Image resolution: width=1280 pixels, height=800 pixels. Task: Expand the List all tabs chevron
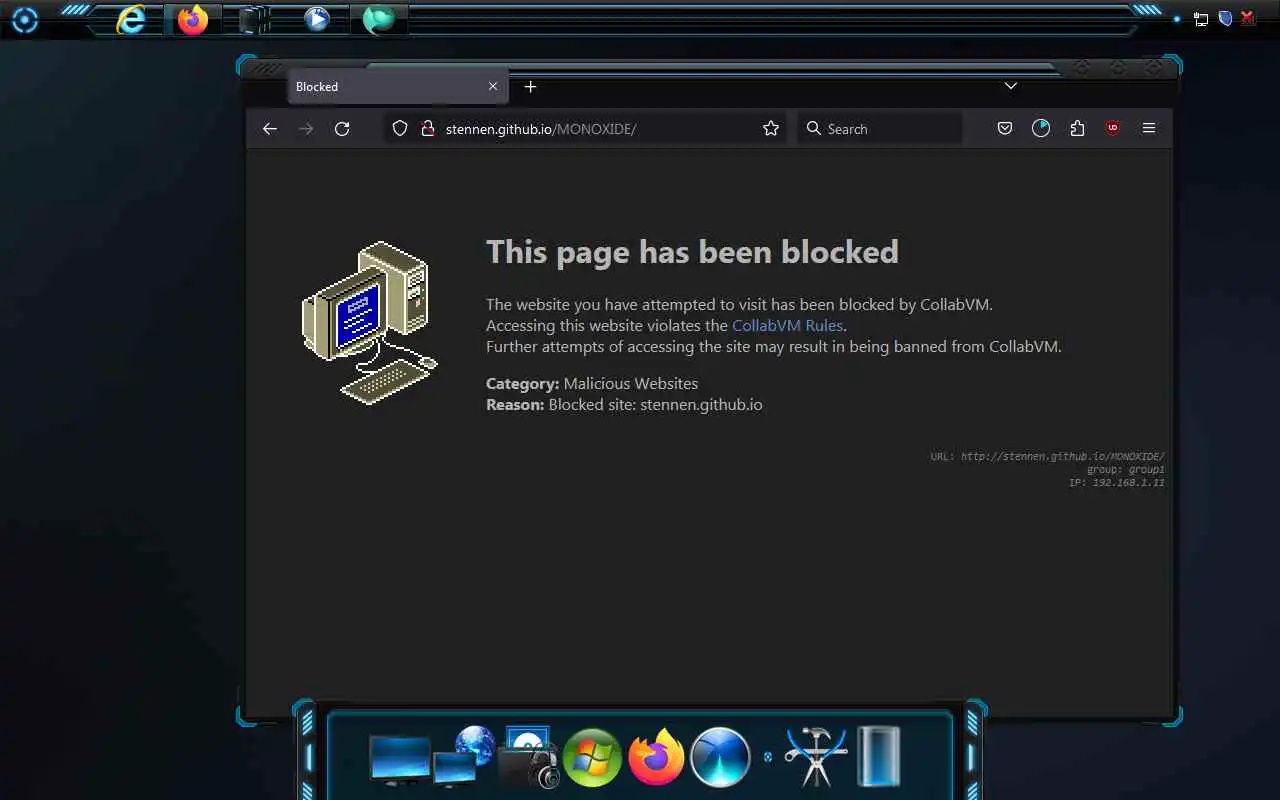[1011, 86]
